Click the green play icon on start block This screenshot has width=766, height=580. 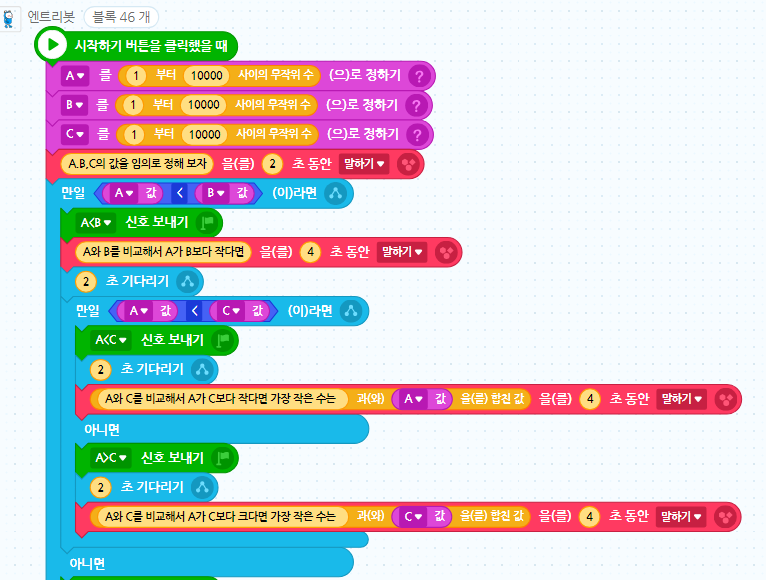pos(51,44)
